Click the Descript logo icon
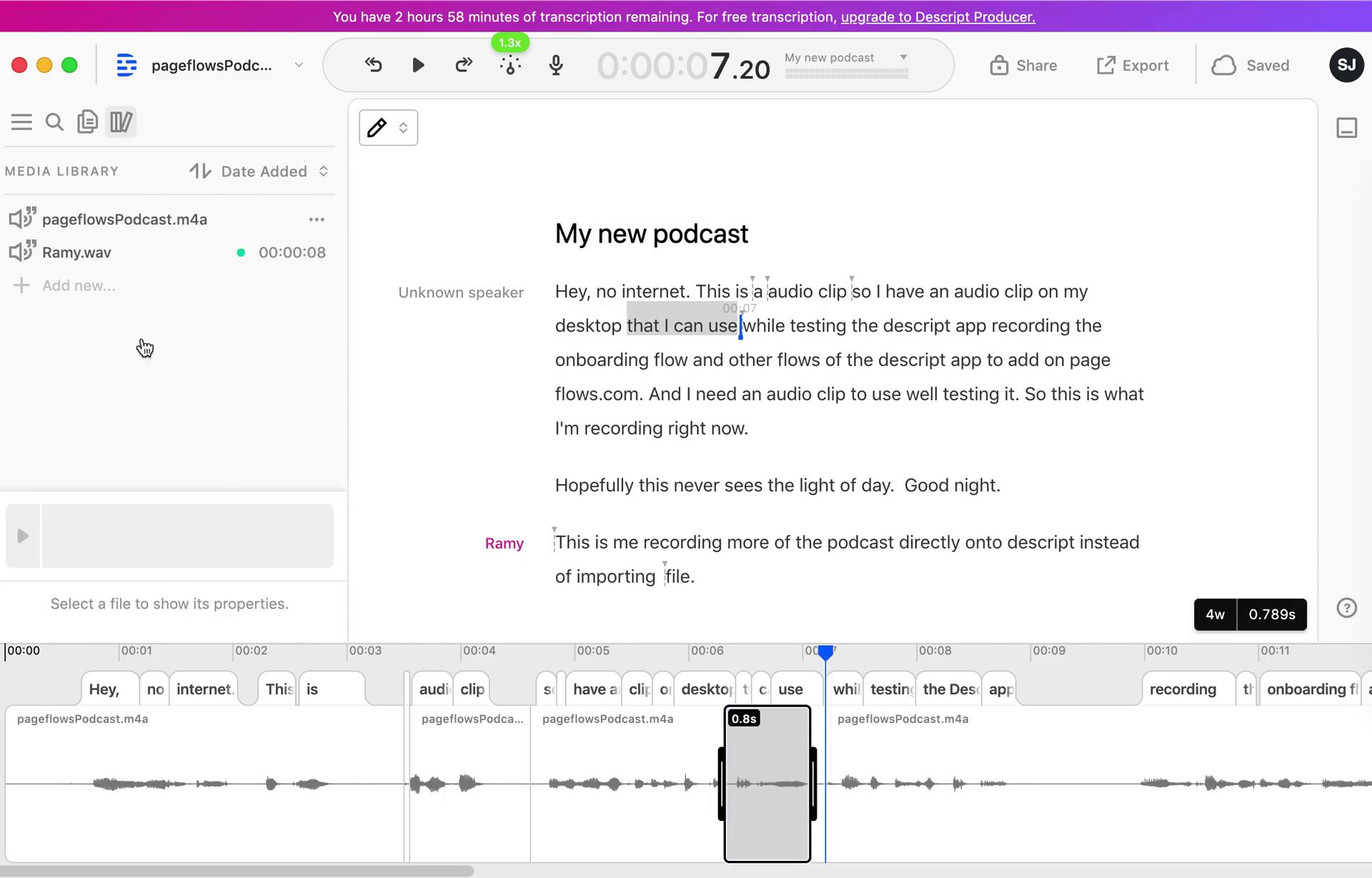The height and width of the screenshot is (878, 1372). click(x=126, y=65)
